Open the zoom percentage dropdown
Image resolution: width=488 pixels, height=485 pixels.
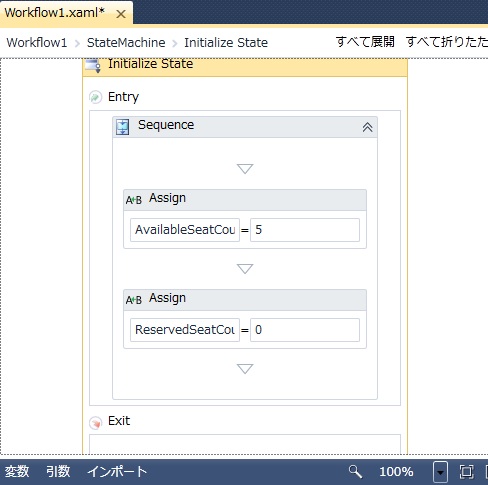click(440, 472)
